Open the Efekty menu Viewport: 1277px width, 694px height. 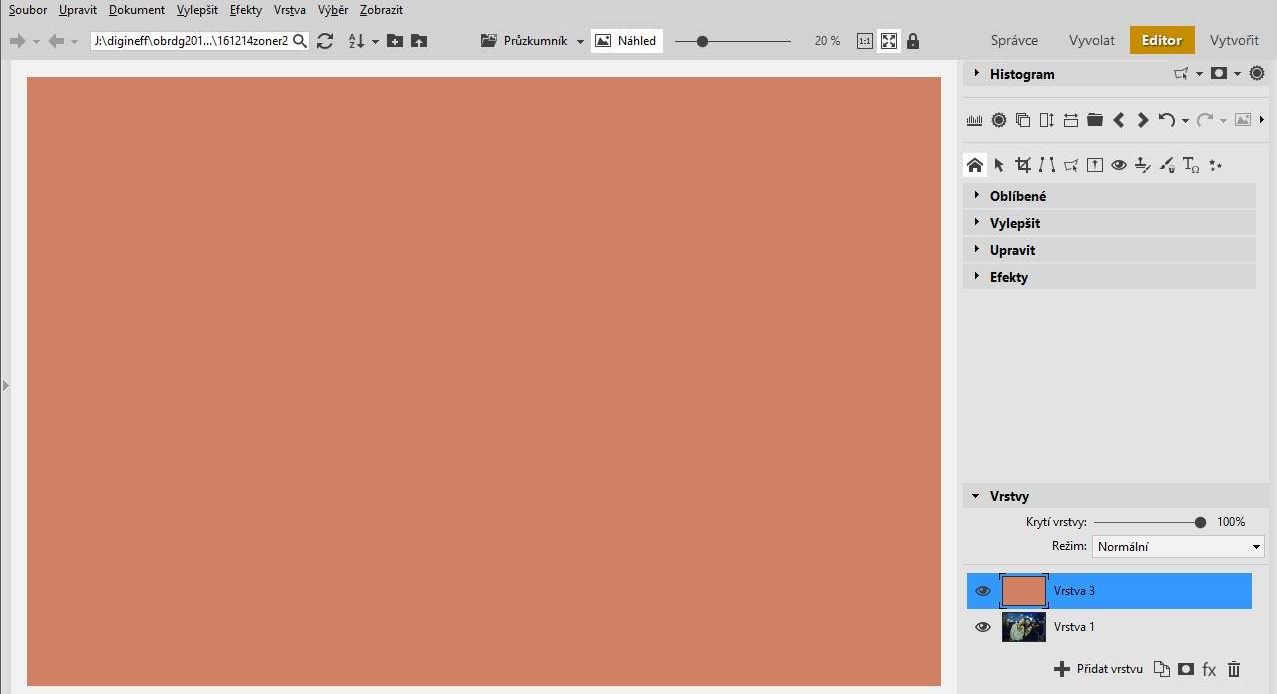click(x=246, y=10)
